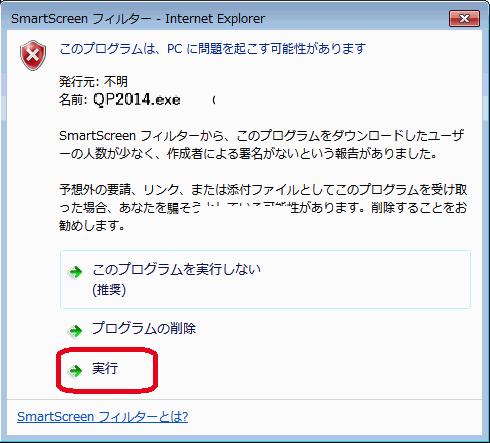This screenshot has height=443, width=490.
Task: Click green arrow beside このプログラムを実行しない
Action: click(75, 272)
